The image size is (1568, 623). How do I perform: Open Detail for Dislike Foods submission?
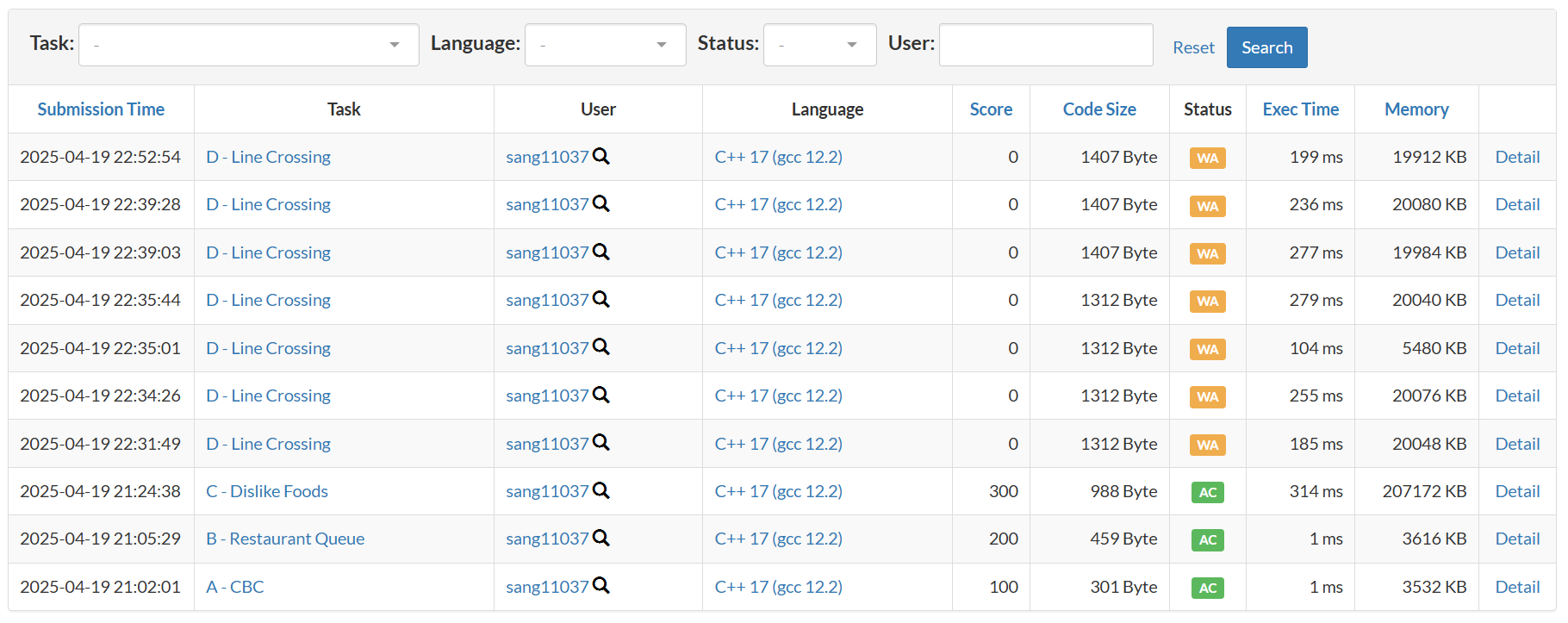pyautogui.click(x=1517, y=491)
